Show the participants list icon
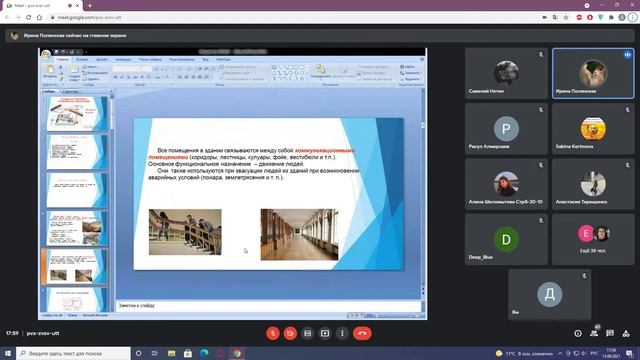640x360 pixels. coord(594,333)
